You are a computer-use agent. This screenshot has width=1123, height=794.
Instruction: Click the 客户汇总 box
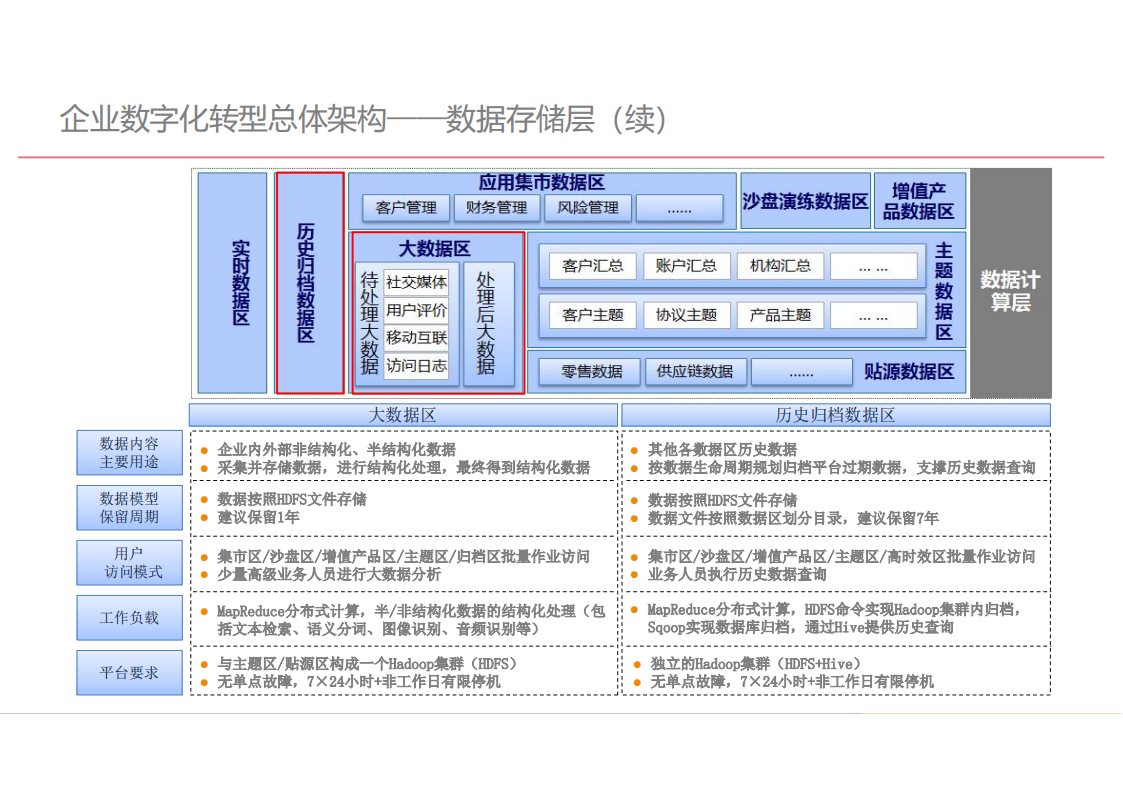593,266
